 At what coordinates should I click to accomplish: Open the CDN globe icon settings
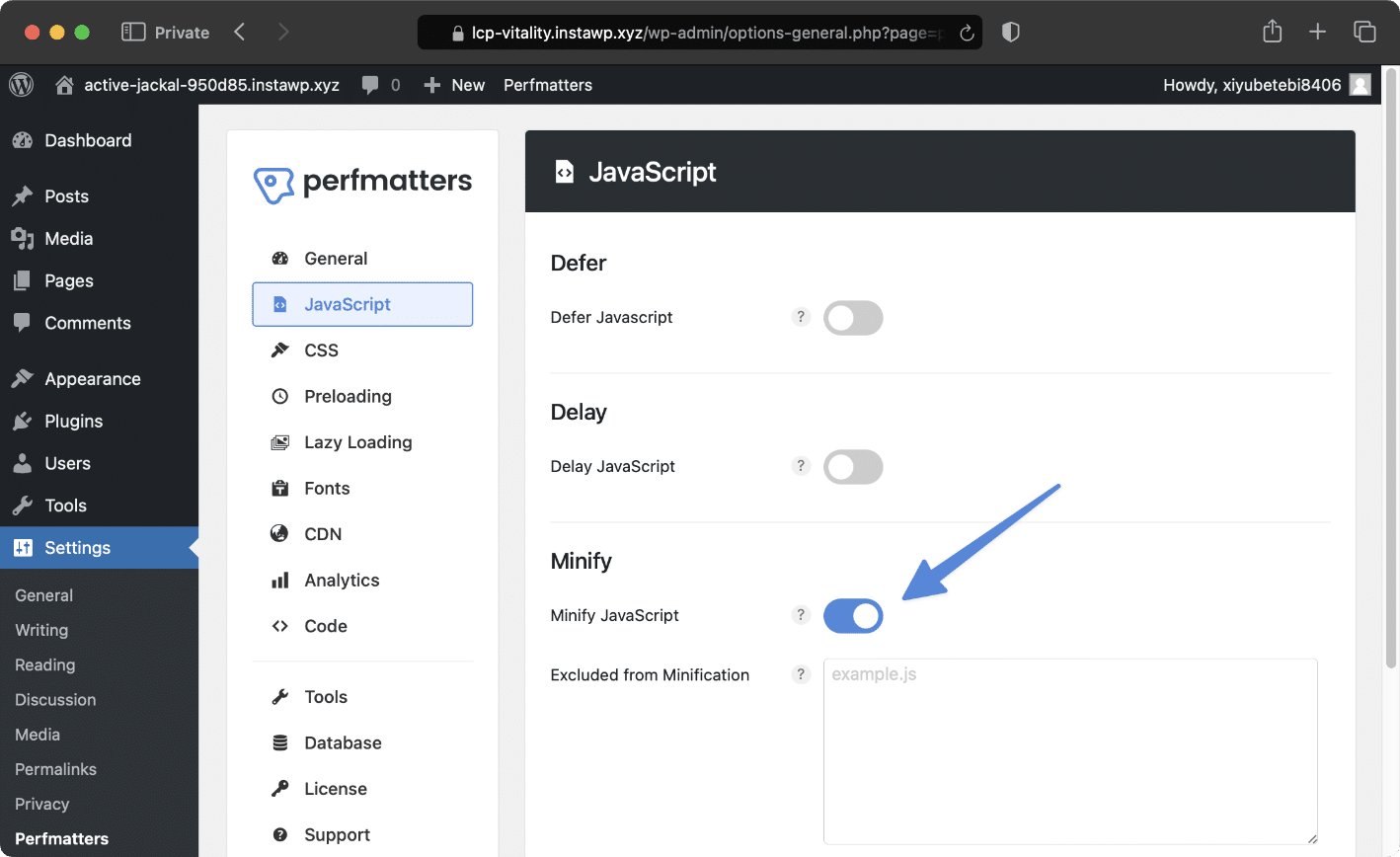pyautogui.click(x=280, y=533)
